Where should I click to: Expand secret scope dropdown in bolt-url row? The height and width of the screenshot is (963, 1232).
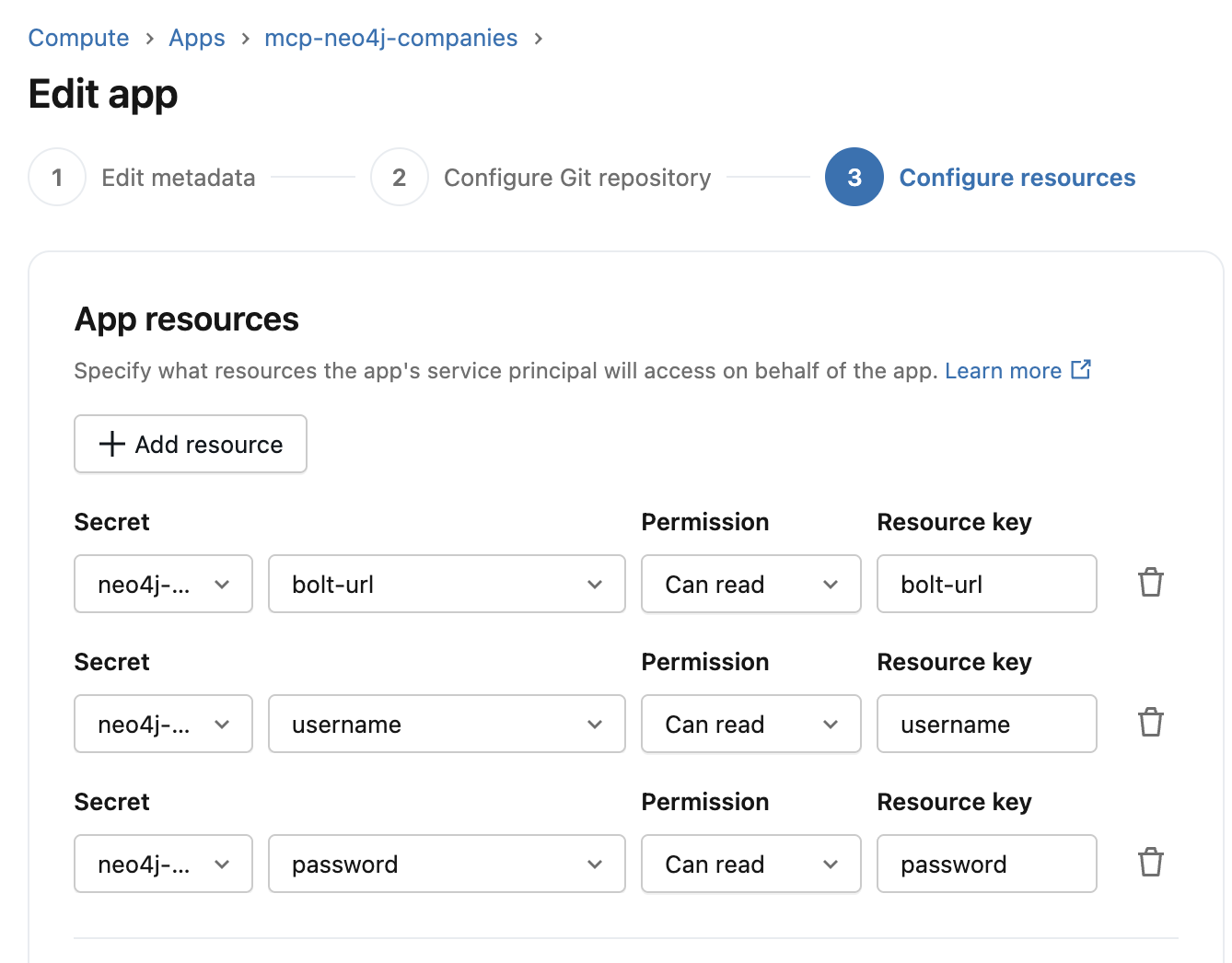coord(163,584)
